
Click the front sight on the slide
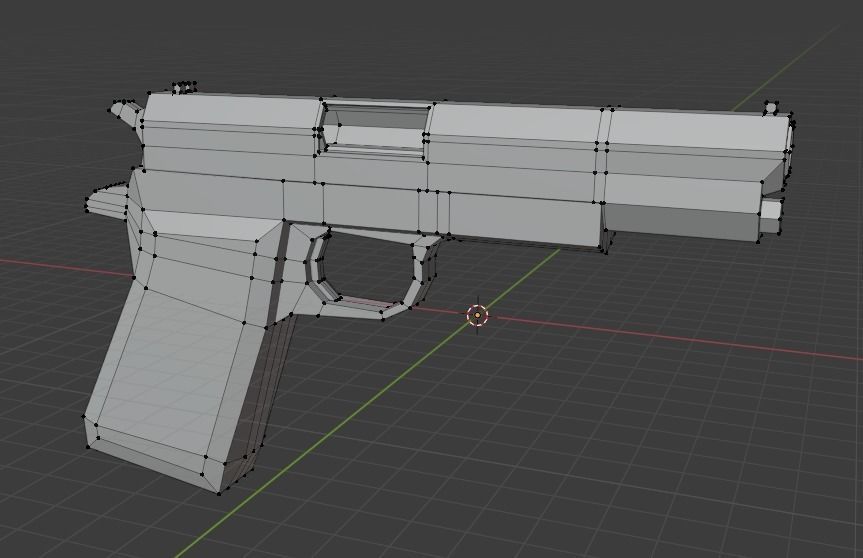click(771, 108)
